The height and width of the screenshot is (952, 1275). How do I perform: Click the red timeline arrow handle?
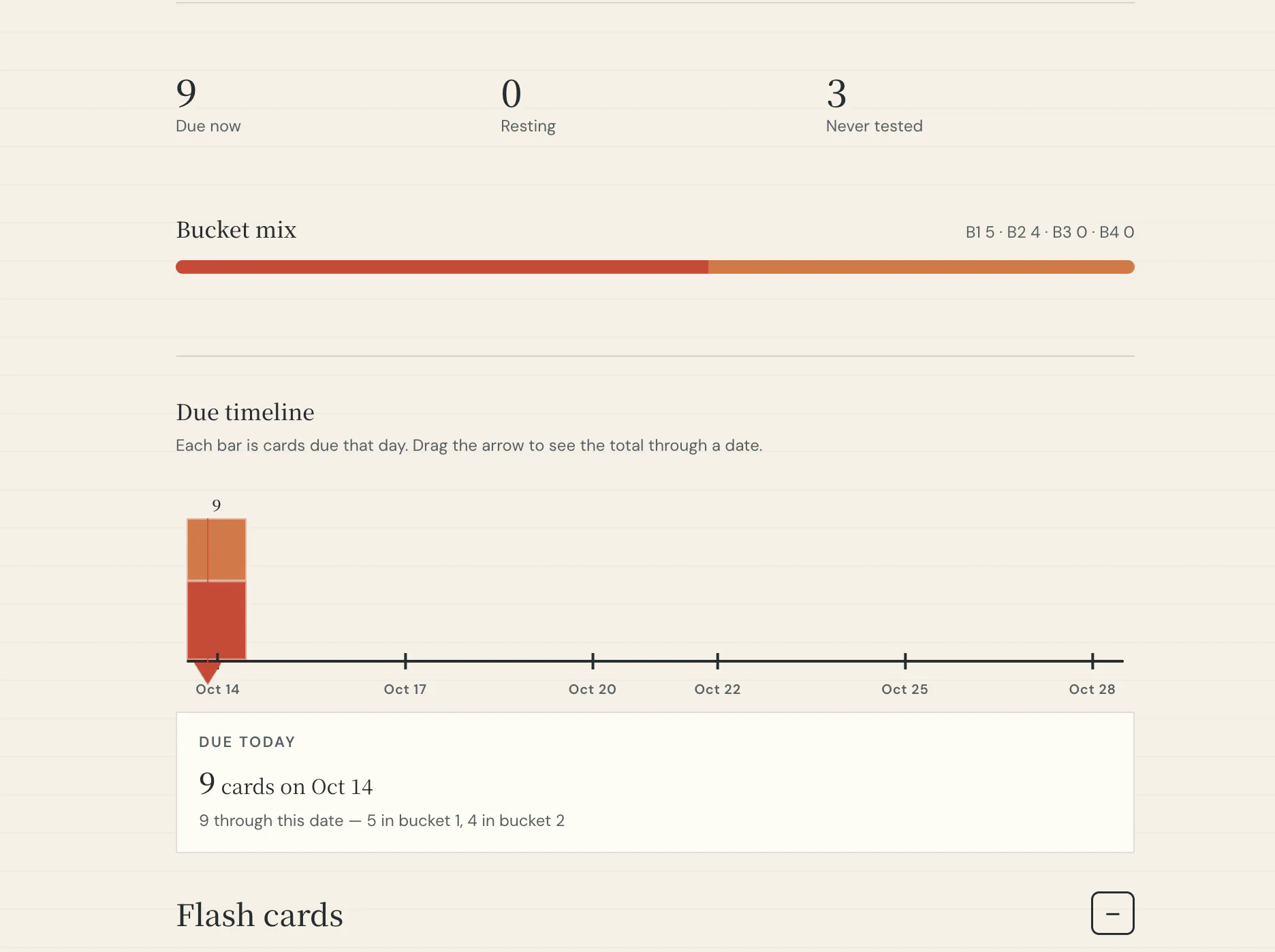point(207,672)
